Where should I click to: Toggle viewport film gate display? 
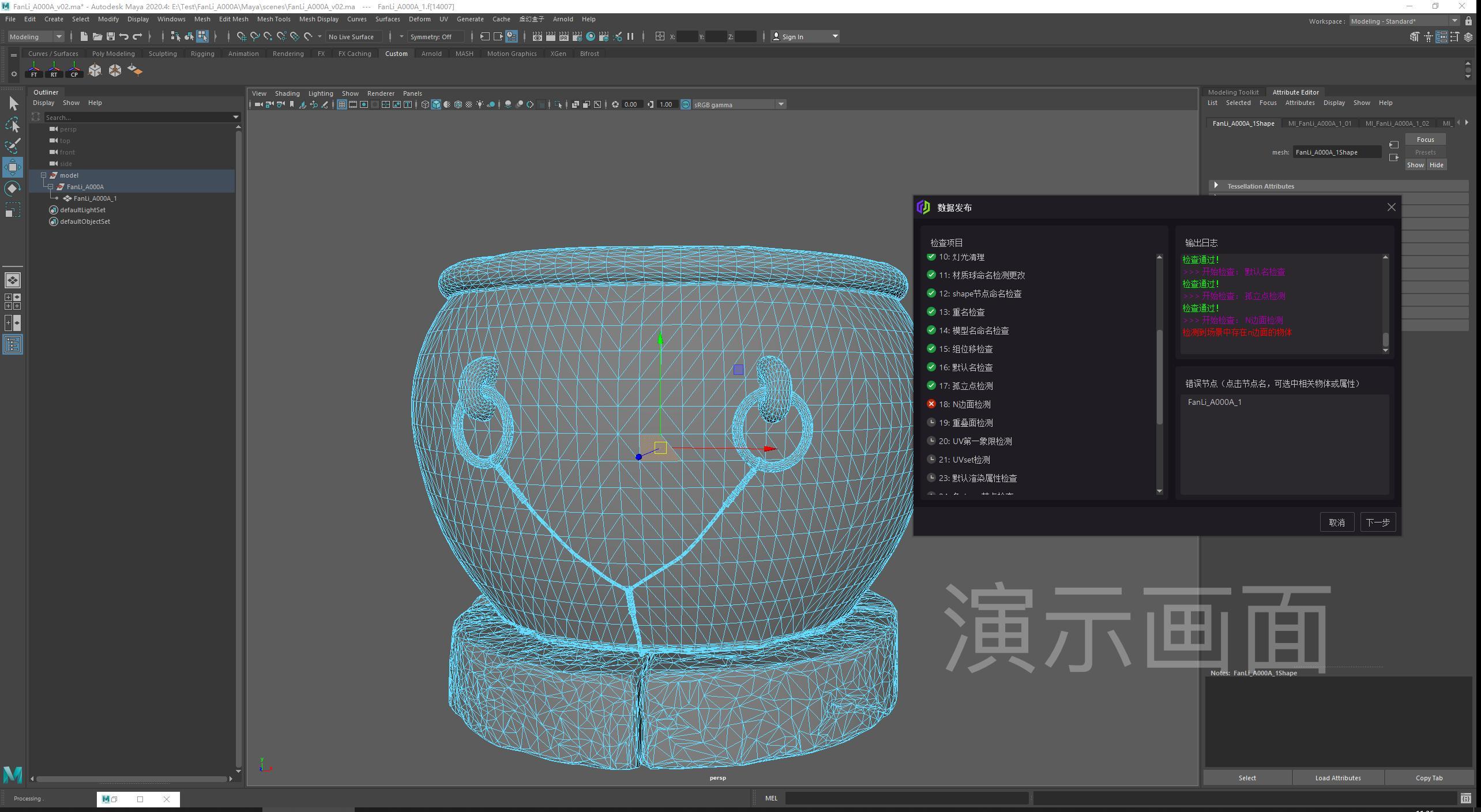(353, 104)
